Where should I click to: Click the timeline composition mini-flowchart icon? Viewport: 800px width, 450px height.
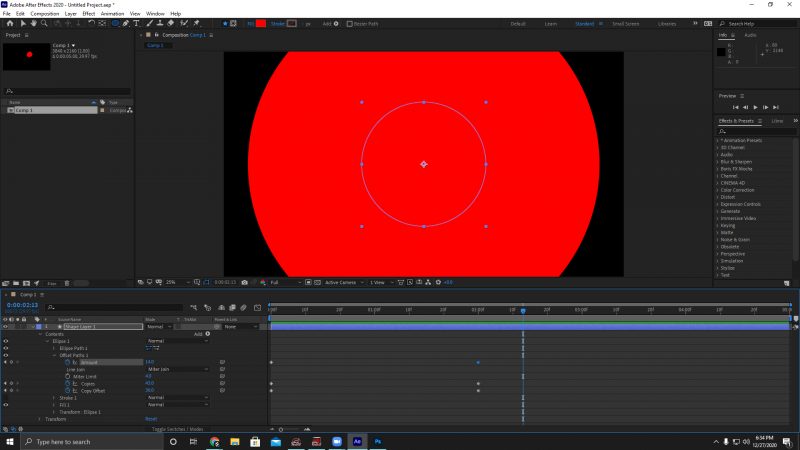click(x=193, y=308)
